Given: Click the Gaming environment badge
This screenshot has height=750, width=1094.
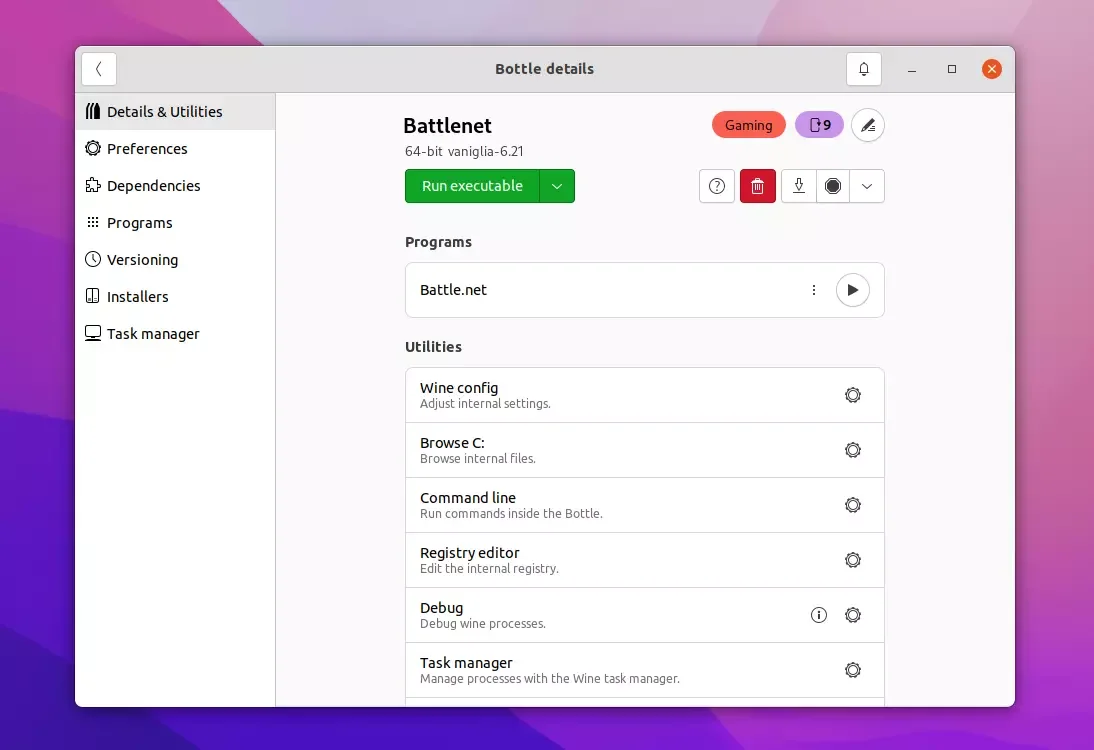Looking at the screenshot, I should [x=749, y=126].
